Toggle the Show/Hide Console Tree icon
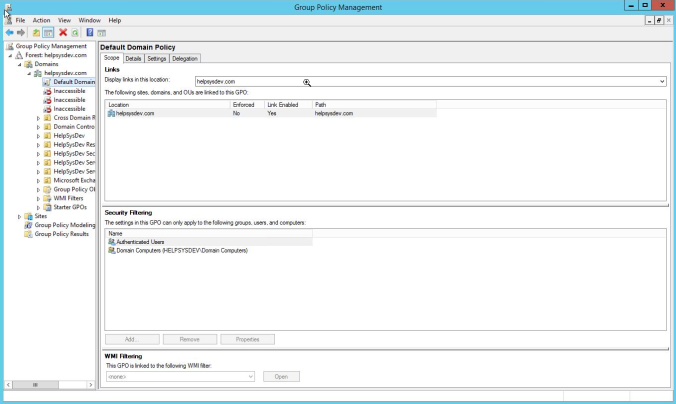 [48, 32]
